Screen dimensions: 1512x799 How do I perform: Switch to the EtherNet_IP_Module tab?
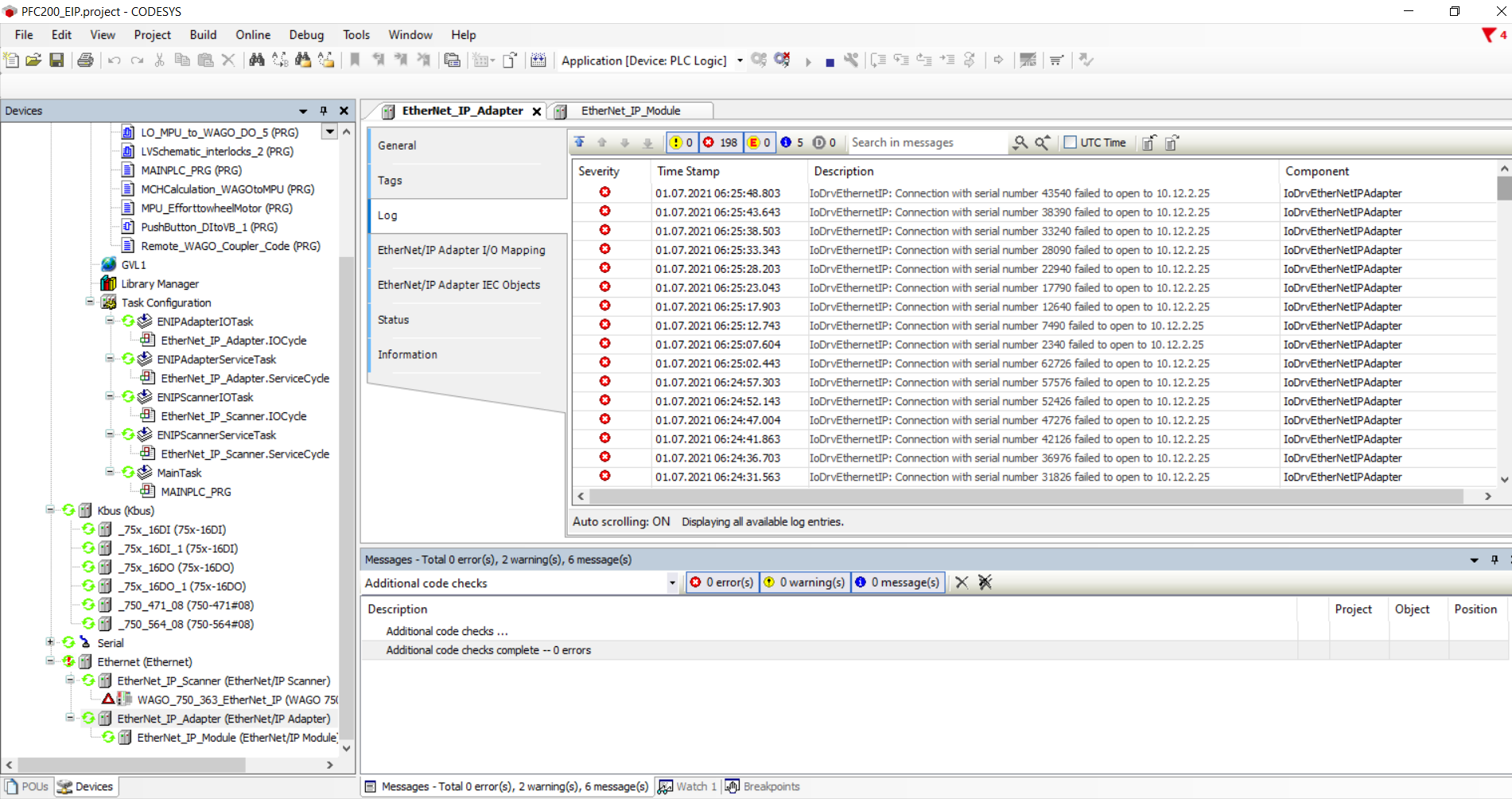pos(630,111)
